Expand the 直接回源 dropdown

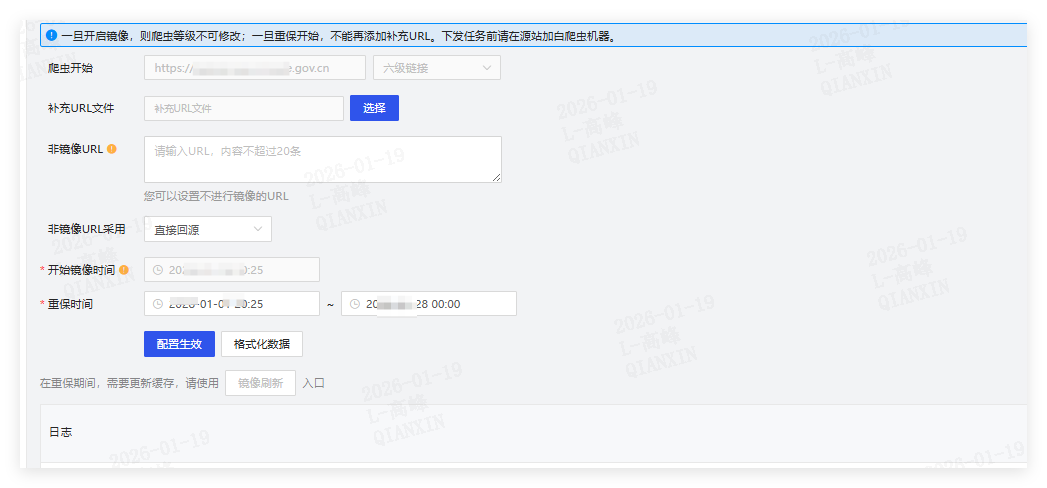point(208,229)
